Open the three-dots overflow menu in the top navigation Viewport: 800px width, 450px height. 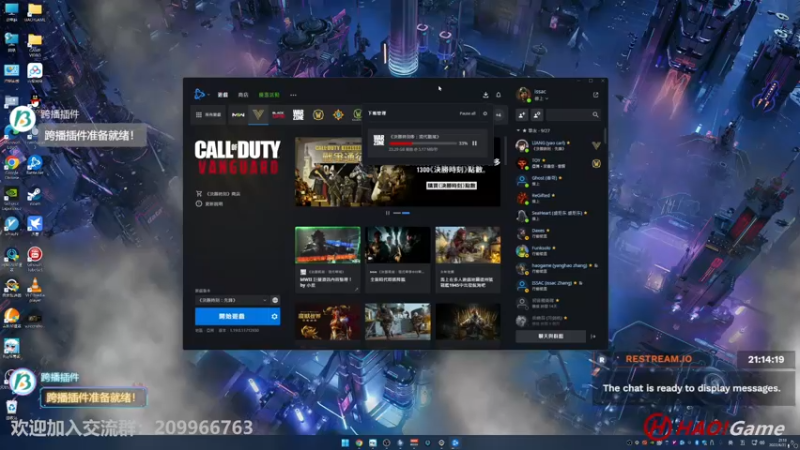(x=293, y=95)
